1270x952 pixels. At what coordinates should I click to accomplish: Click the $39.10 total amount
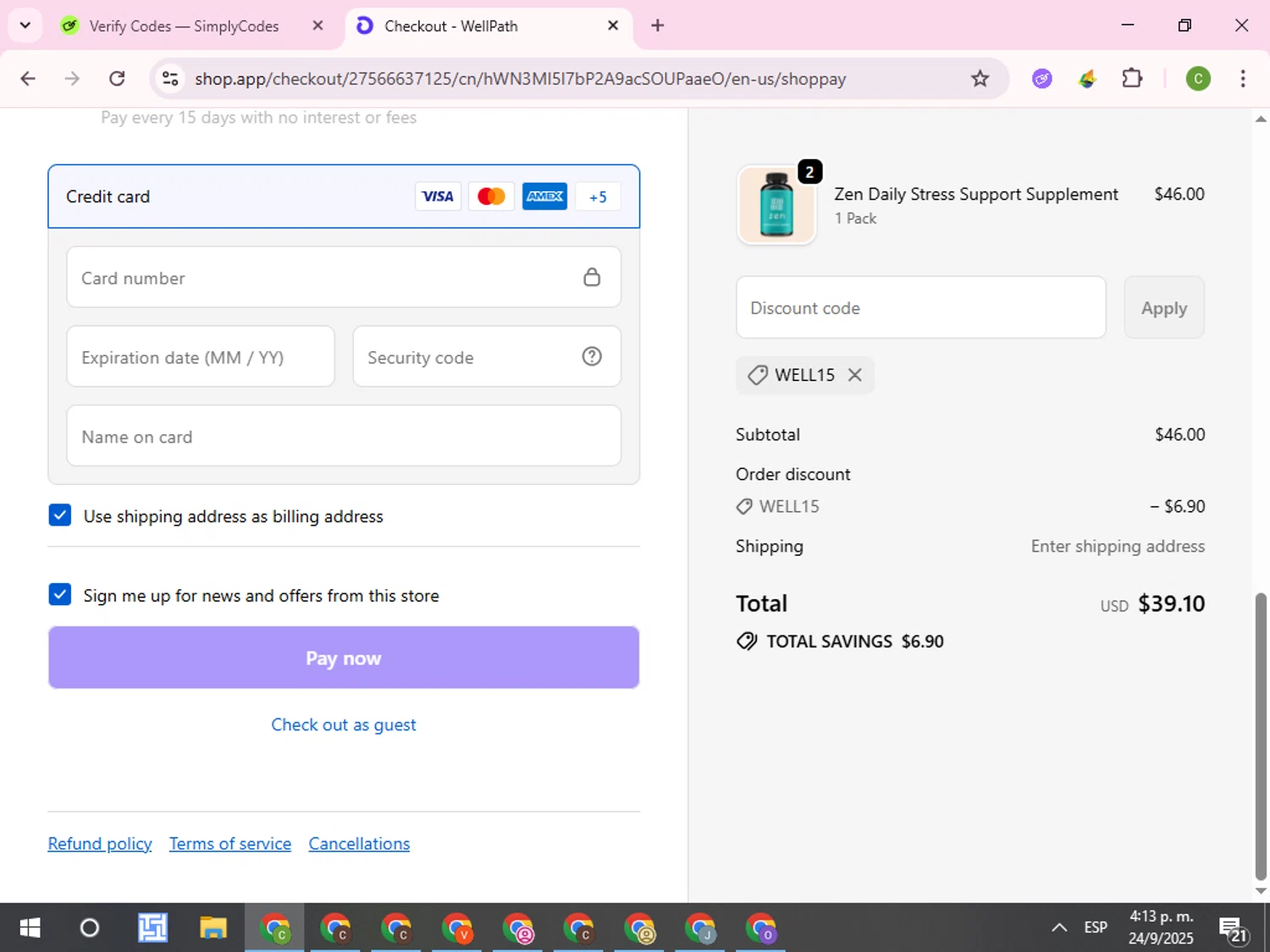[x=1171, y=603]
